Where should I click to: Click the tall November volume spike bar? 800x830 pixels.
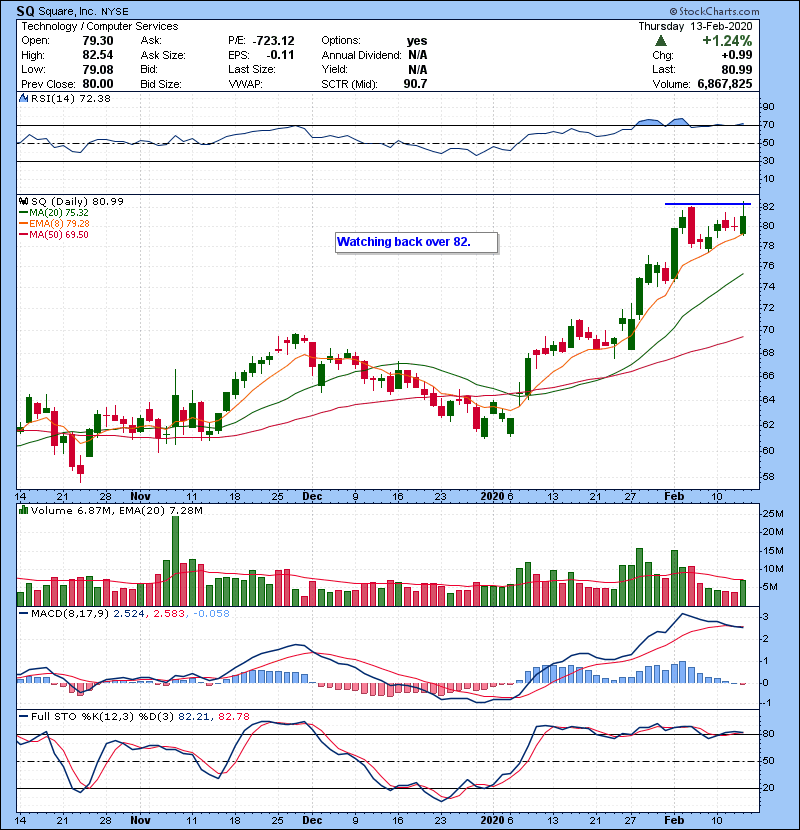click(175, 561)
